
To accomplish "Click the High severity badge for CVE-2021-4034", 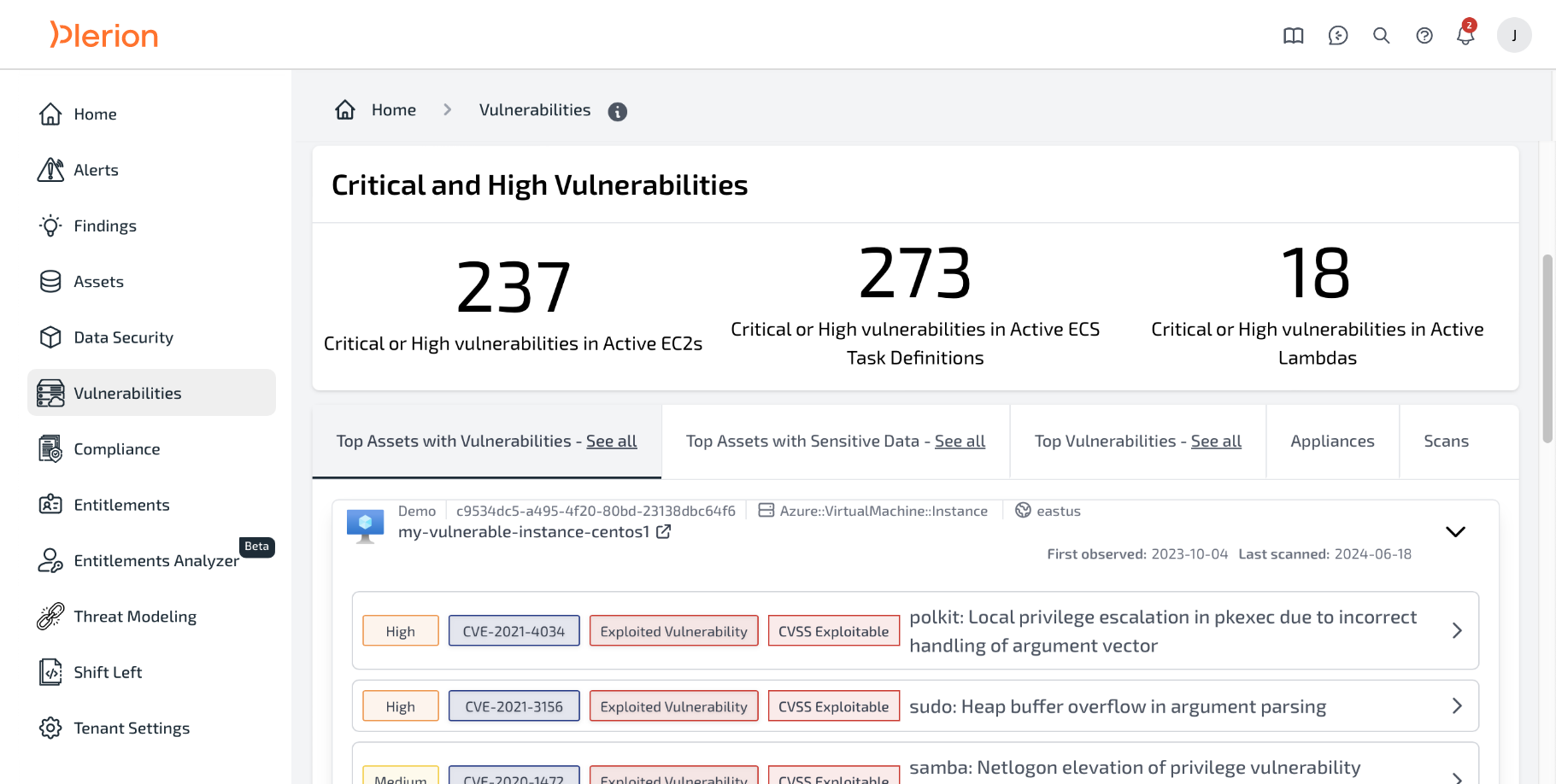I will pos(401,631).
